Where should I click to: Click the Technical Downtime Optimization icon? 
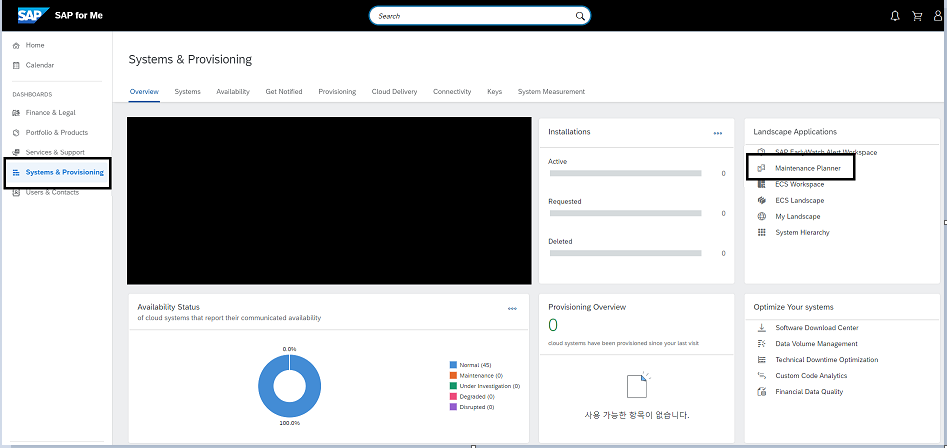click(x=762, y=360)
